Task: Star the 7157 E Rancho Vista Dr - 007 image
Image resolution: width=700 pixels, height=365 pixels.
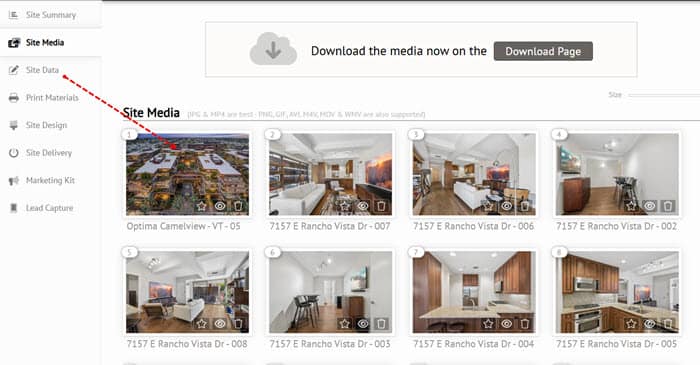Action: pos(345,206)
